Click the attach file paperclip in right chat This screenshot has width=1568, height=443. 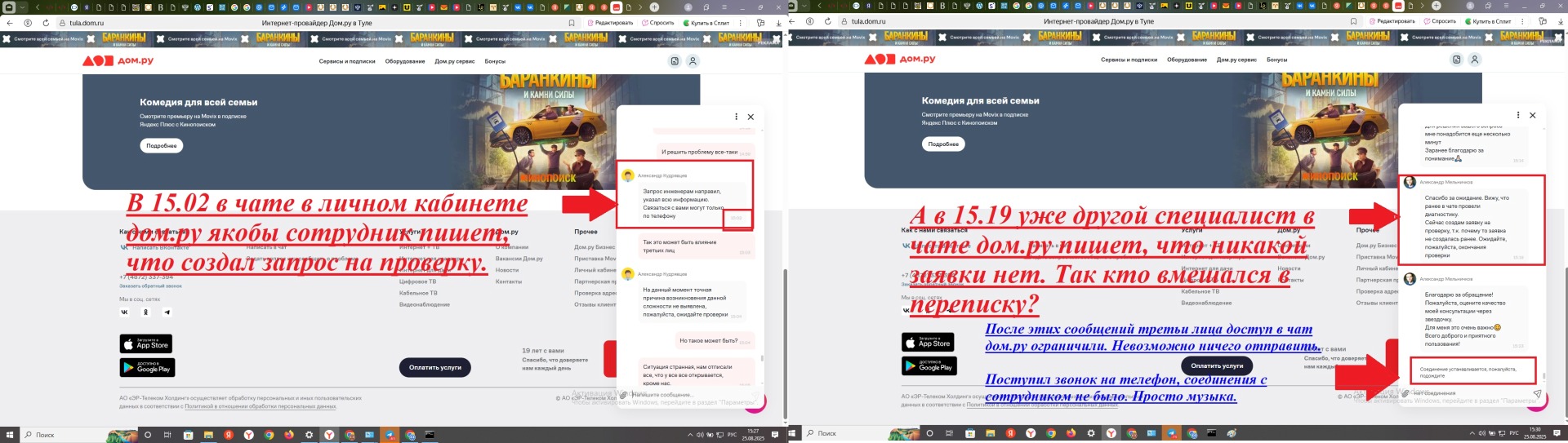click(1406, 393)
